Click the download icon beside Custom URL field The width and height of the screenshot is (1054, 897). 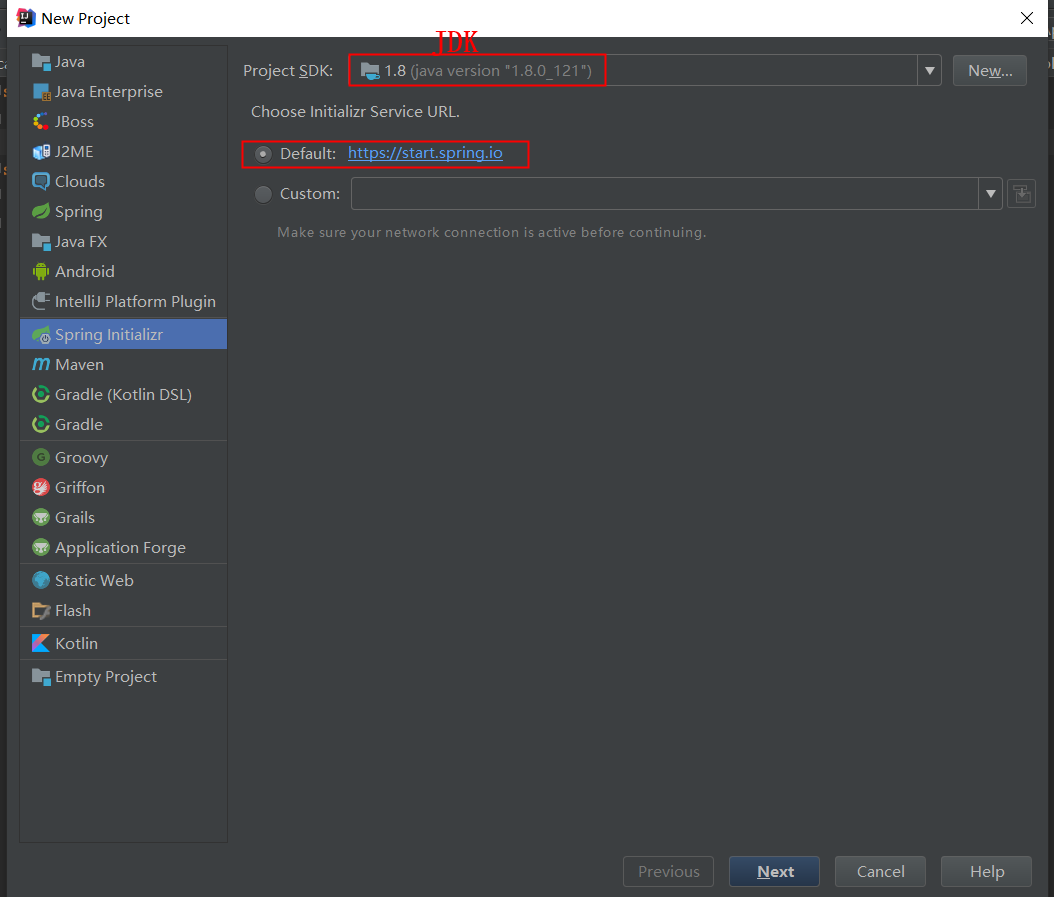pos(1022,194)
